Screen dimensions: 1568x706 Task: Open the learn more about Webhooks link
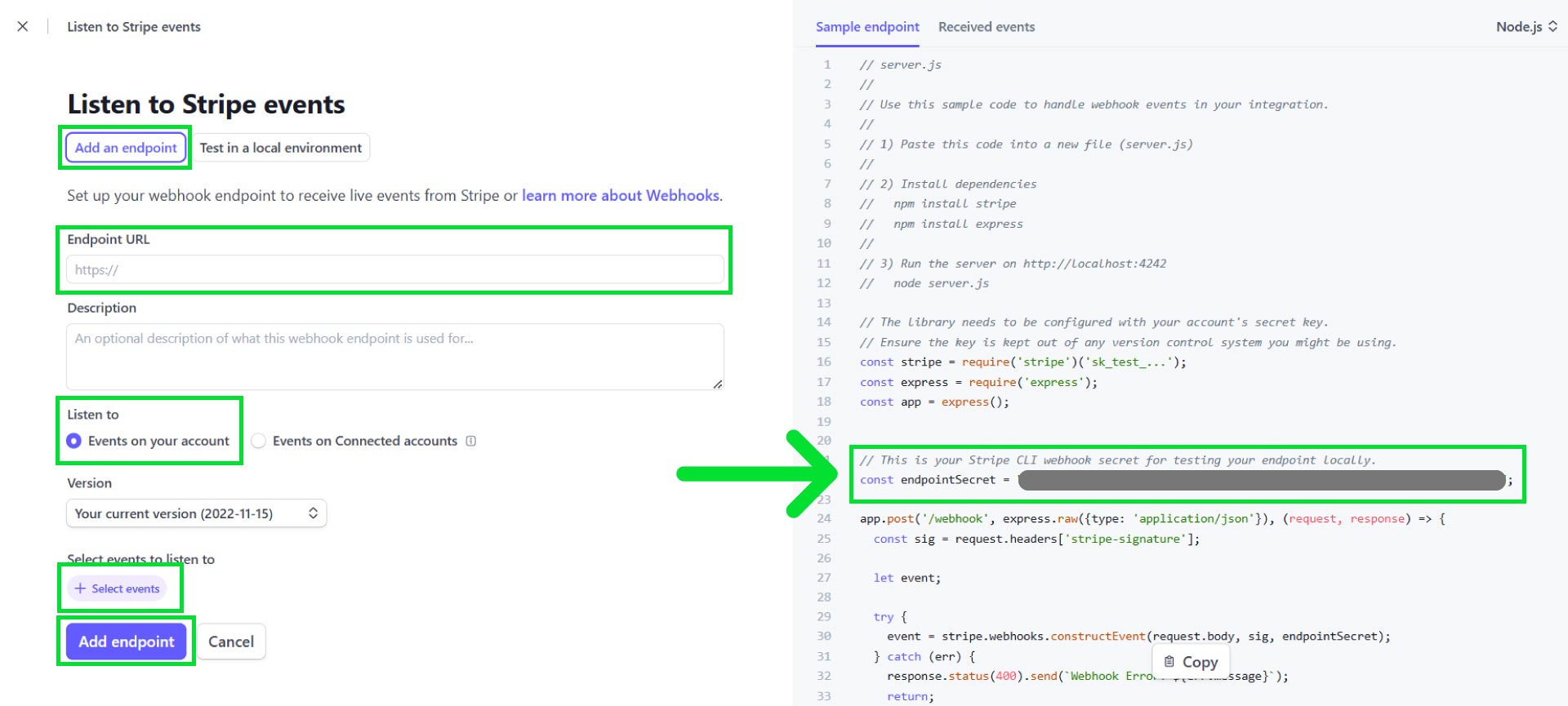[x=621, y=196]
